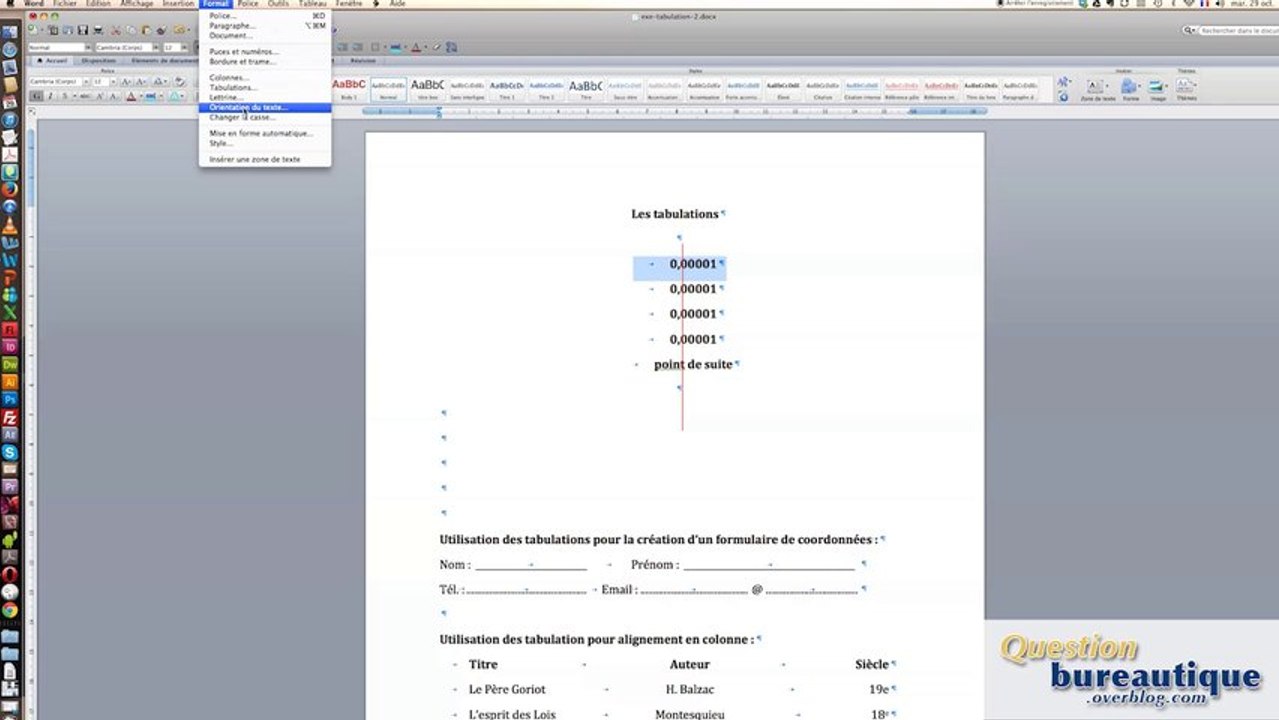Open the ribbon font name combo box
Viewport: 1279px width, 720px height.
click(x=59, y=81)
